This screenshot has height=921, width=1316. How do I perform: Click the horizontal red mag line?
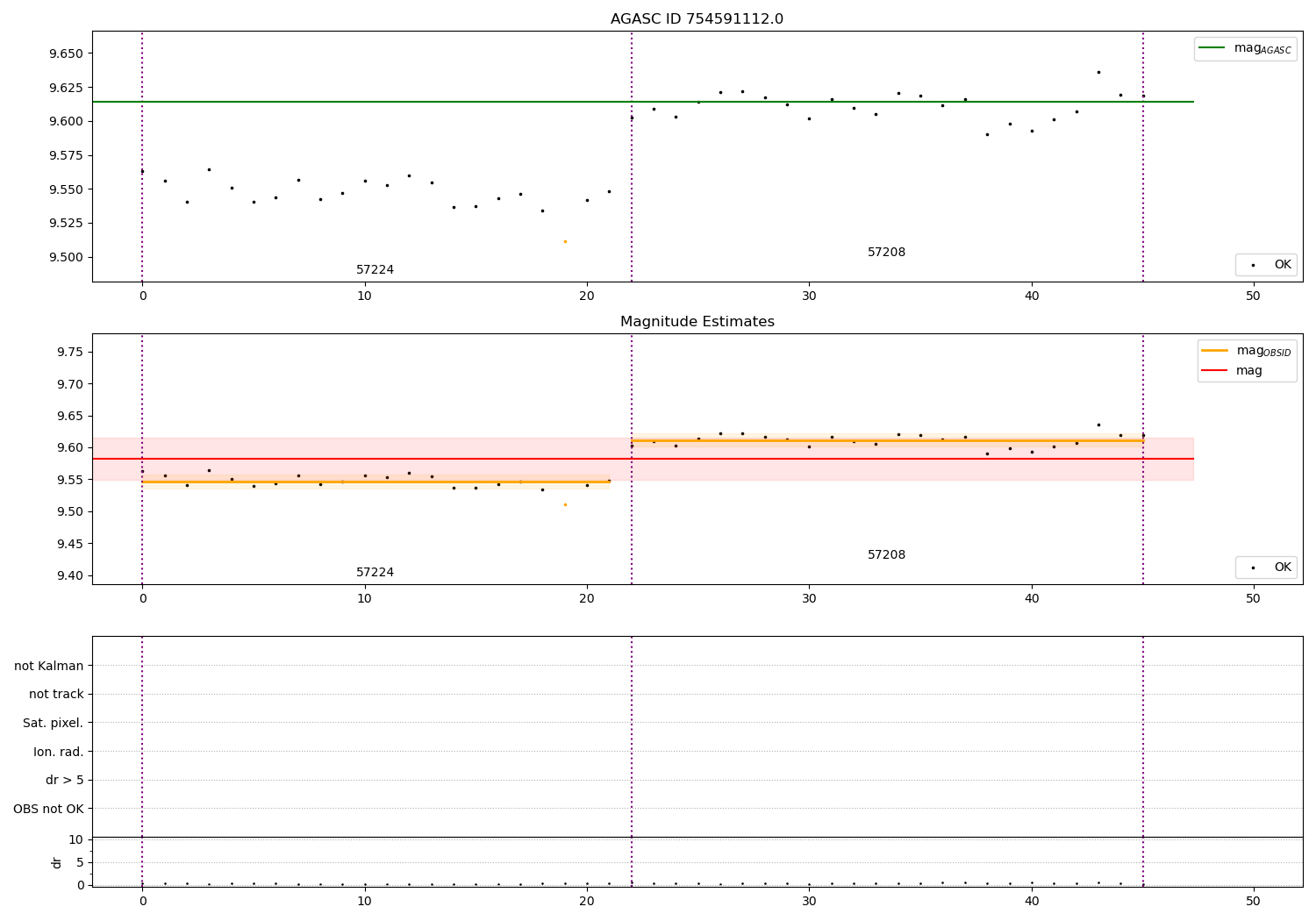[x=643, y=459]
